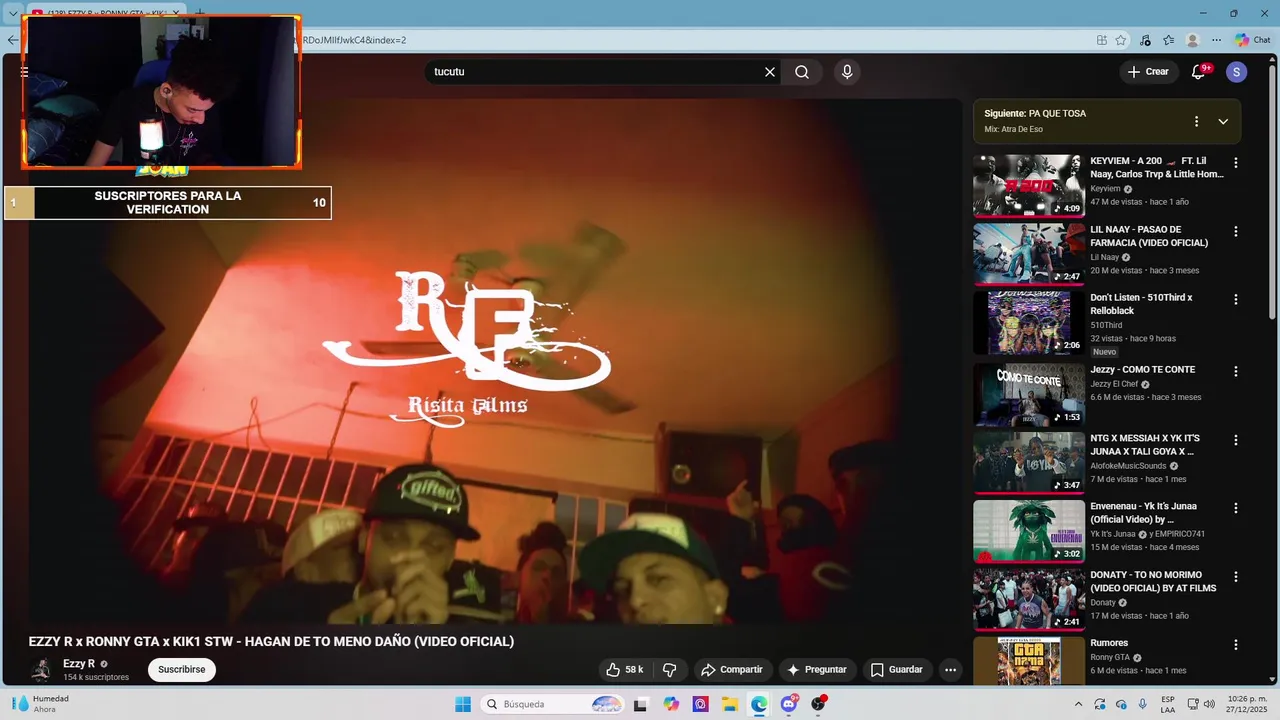Click the taskbar Búsqueda search box

tap(553, 704)
